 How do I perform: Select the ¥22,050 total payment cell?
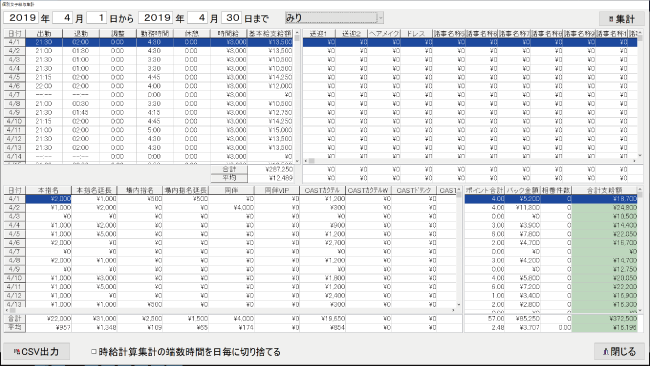pyautogui.click(x=605, y=234)
